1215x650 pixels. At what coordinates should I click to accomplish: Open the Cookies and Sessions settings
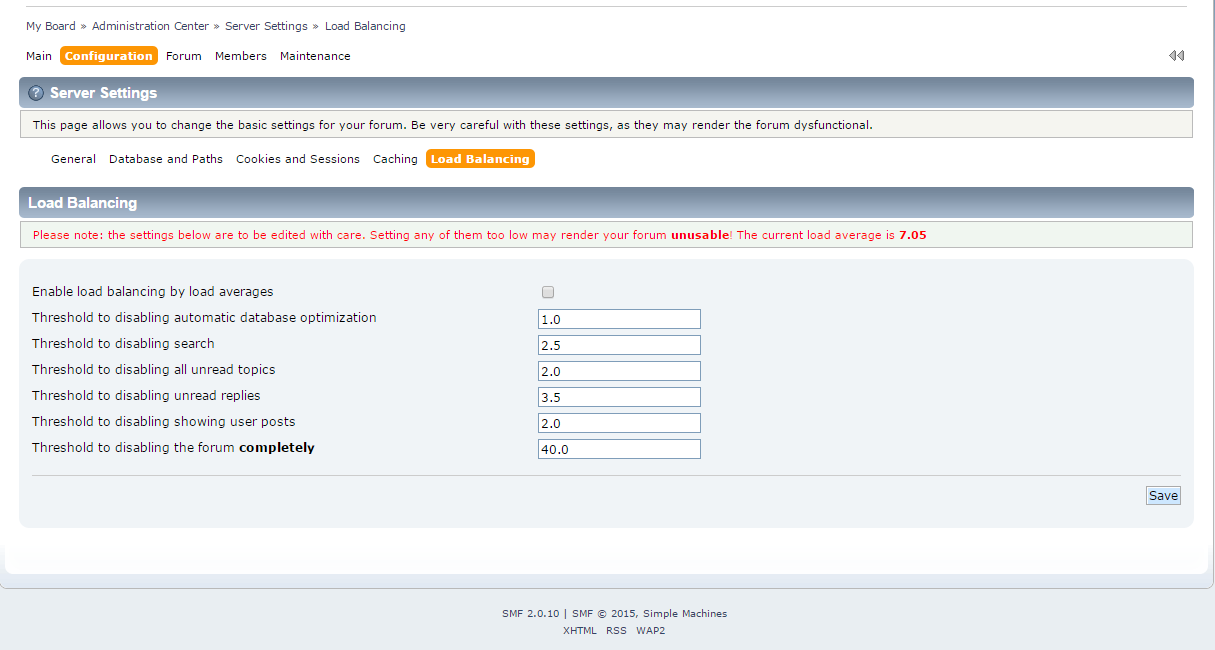tap(297, 158)
